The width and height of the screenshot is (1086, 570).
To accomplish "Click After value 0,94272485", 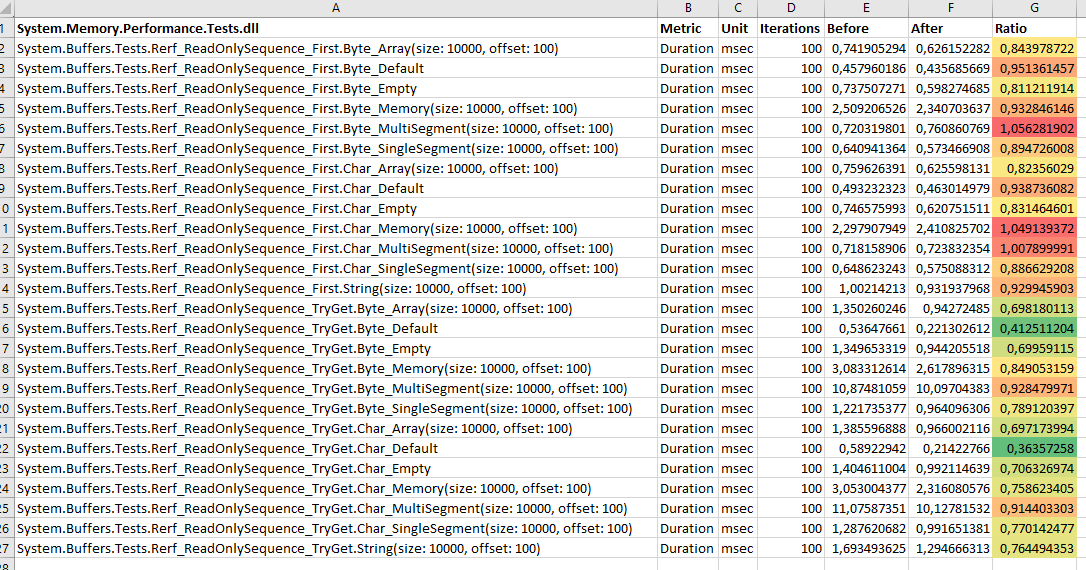I will (950, 309).
